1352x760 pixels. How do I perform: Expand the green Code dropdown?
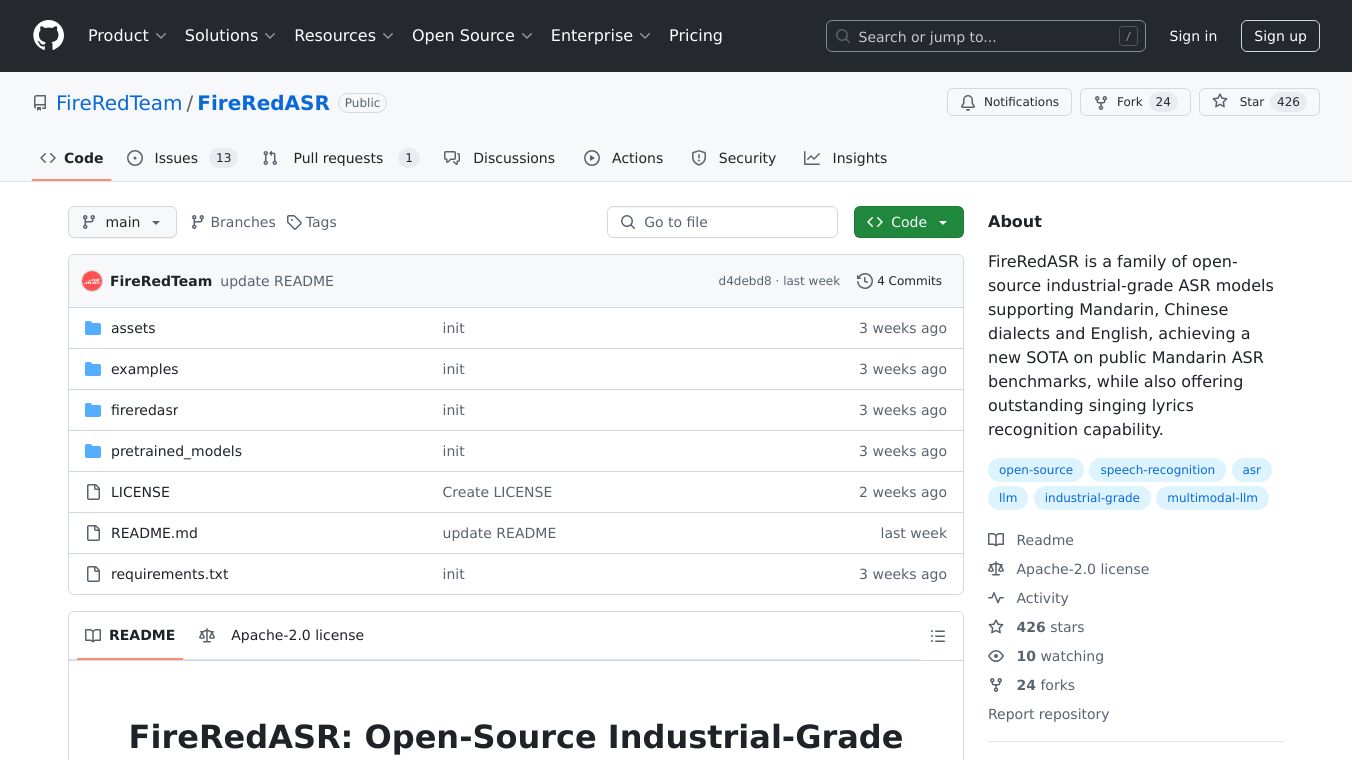tap(908, 222)
